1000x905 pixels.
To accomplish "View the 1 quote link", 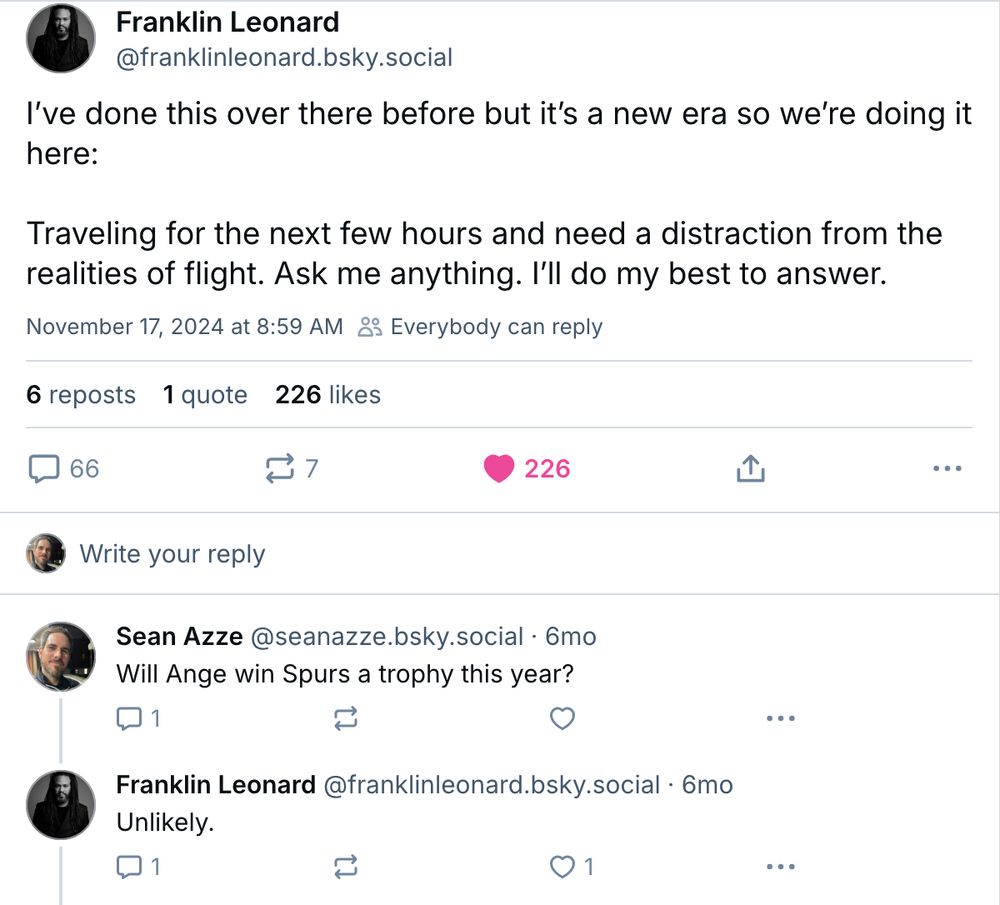I will (205, 395).
